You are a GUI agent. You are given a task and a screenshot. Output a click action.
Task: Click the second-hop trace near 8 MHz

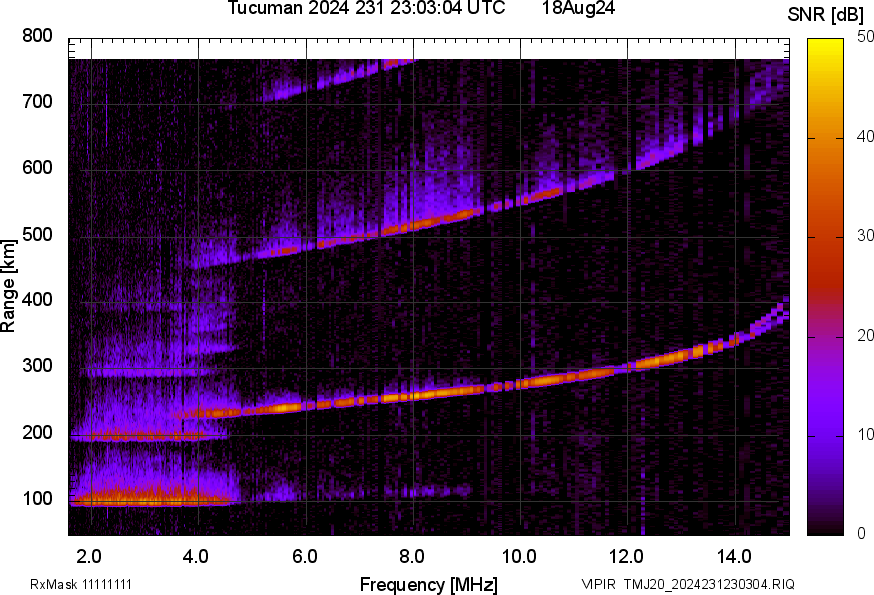coord(415,225)
